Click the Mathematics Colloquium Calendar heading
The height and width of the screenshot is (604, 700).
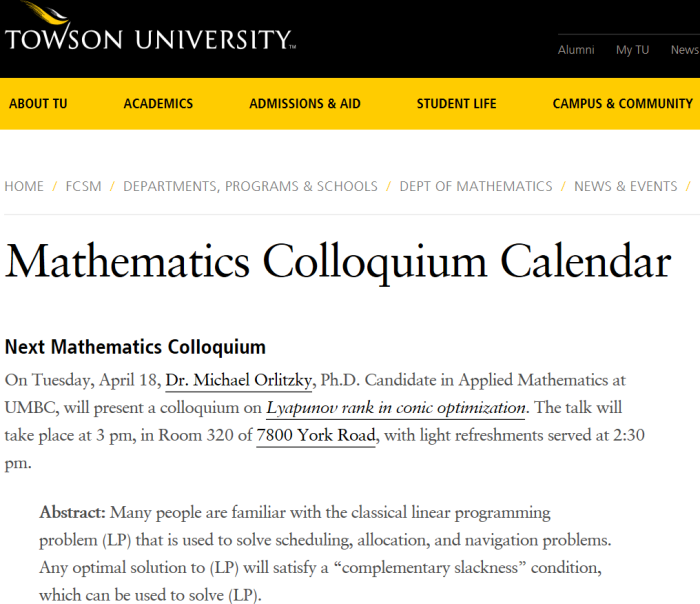click(338, 262)
